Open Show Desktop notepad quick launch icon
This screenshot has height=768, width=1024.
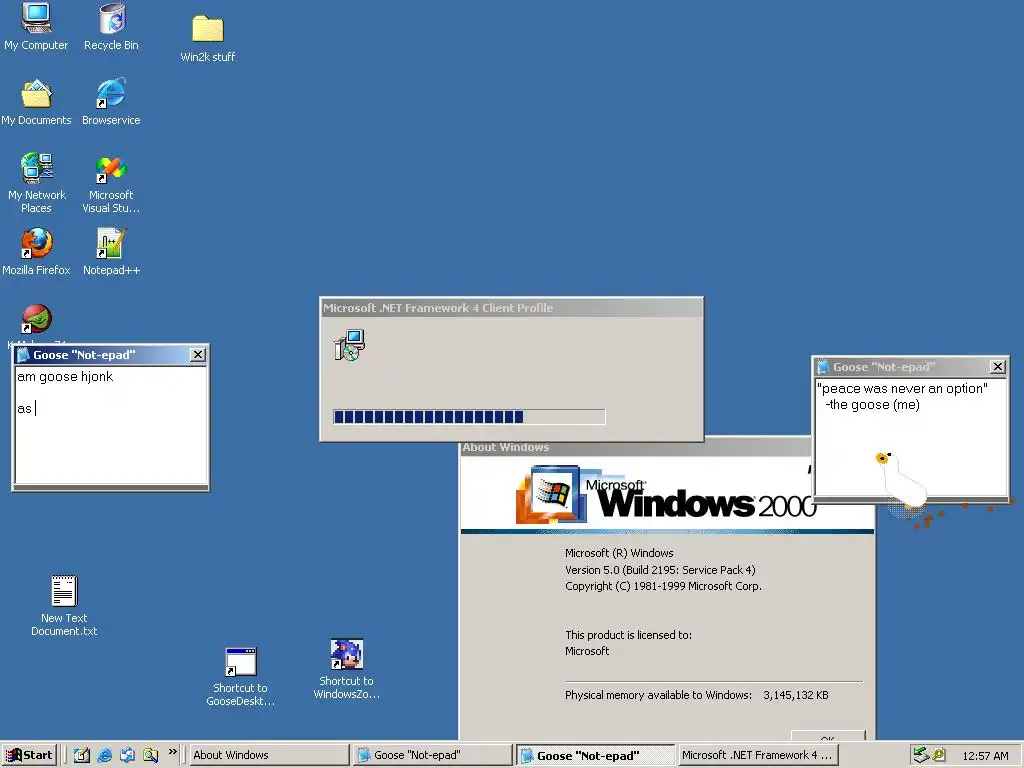82,755
